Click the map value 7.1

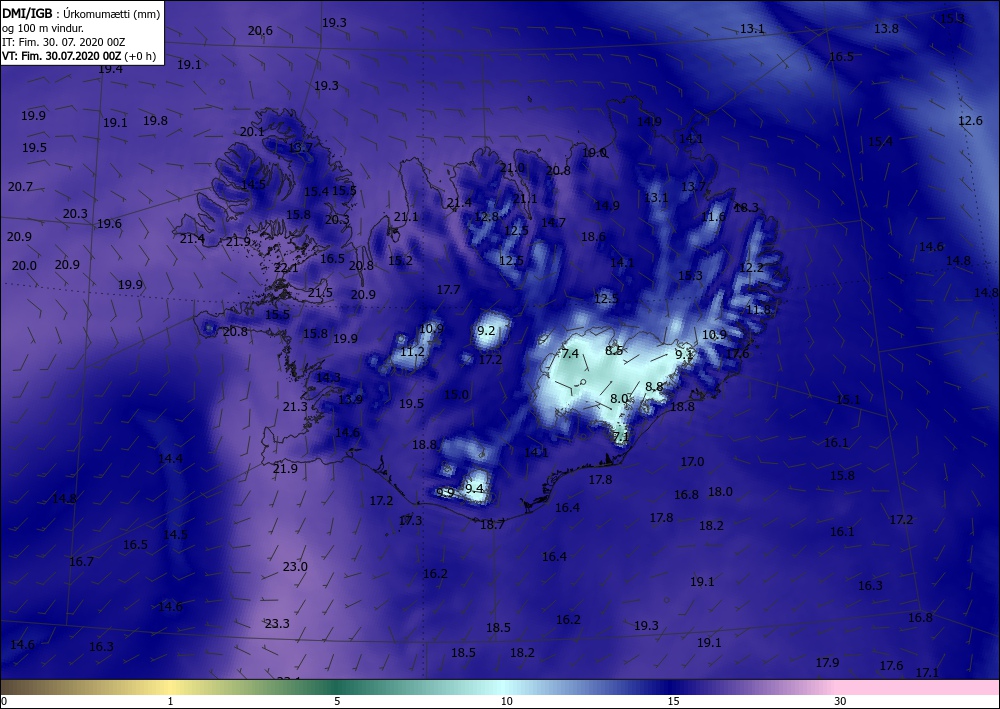click(621, 437)
